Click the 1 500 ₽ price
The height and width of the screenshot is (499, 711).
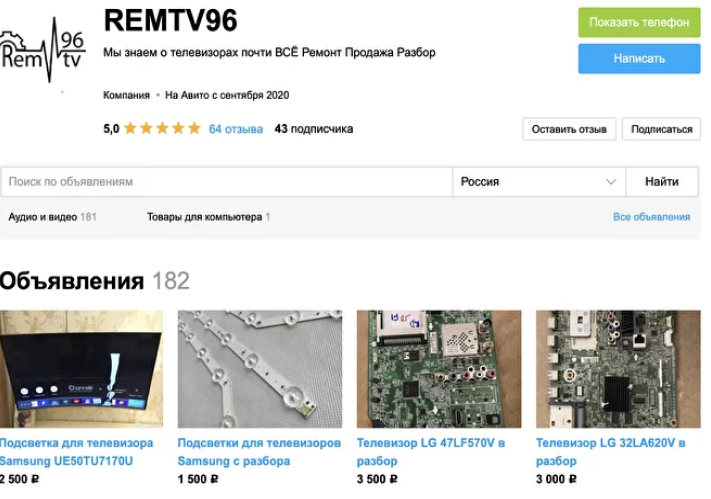point(198,479)
